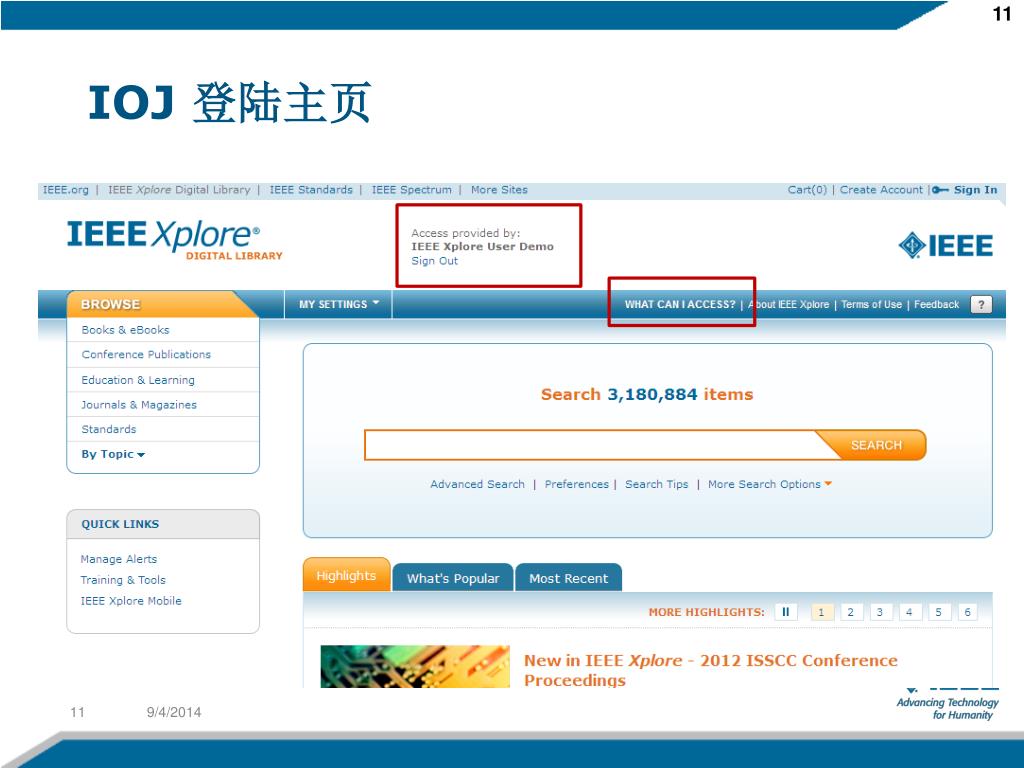This screenshot has height=768, width=1024.
Task: Browse Conference Publications
Action: pyautogui.click(x=146, y=355)
